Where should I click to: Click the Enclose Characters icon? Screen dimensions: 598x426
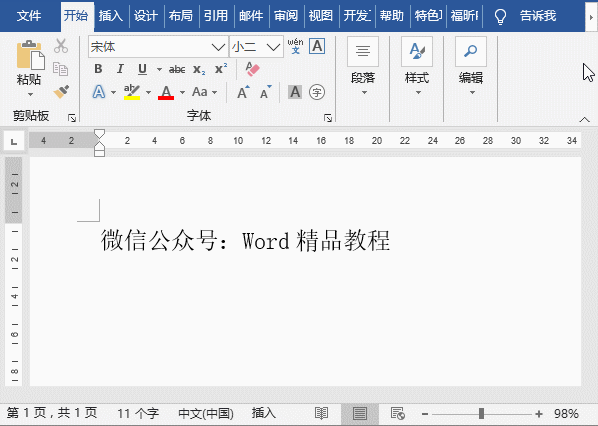(x=317, y=92)
